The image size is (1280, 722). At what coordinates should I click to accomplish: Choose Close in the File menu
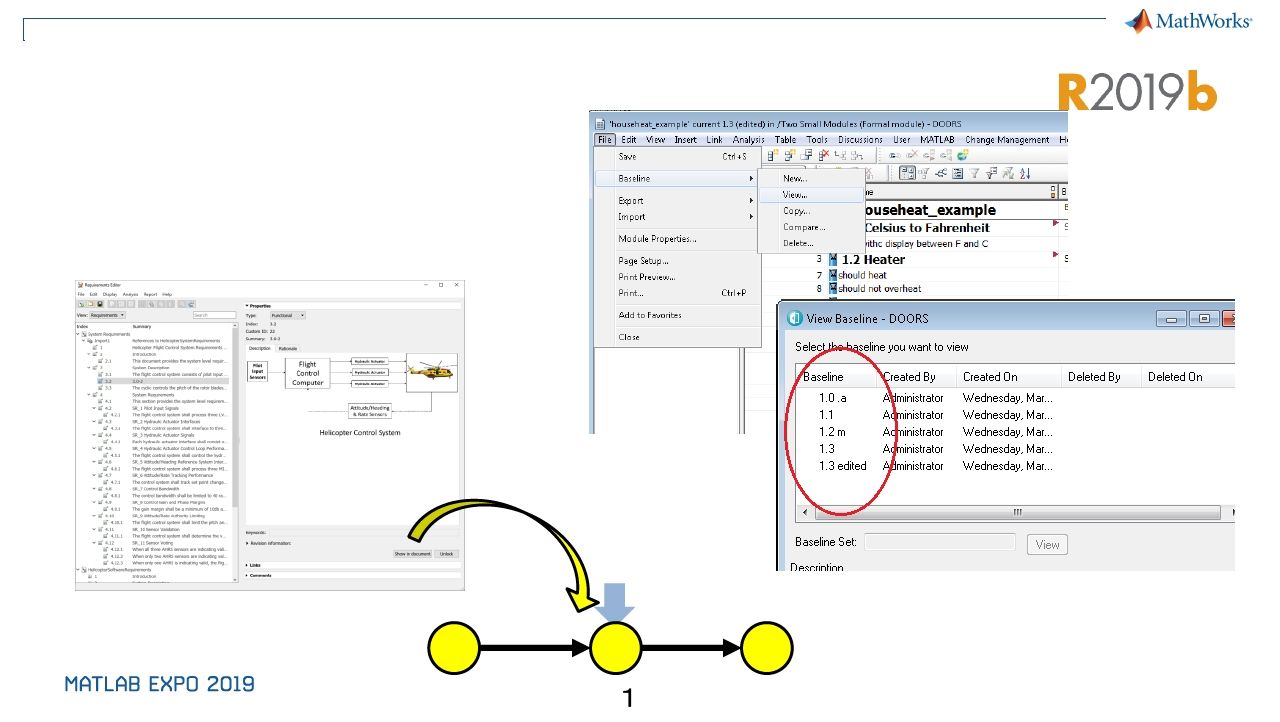(677, 337)
